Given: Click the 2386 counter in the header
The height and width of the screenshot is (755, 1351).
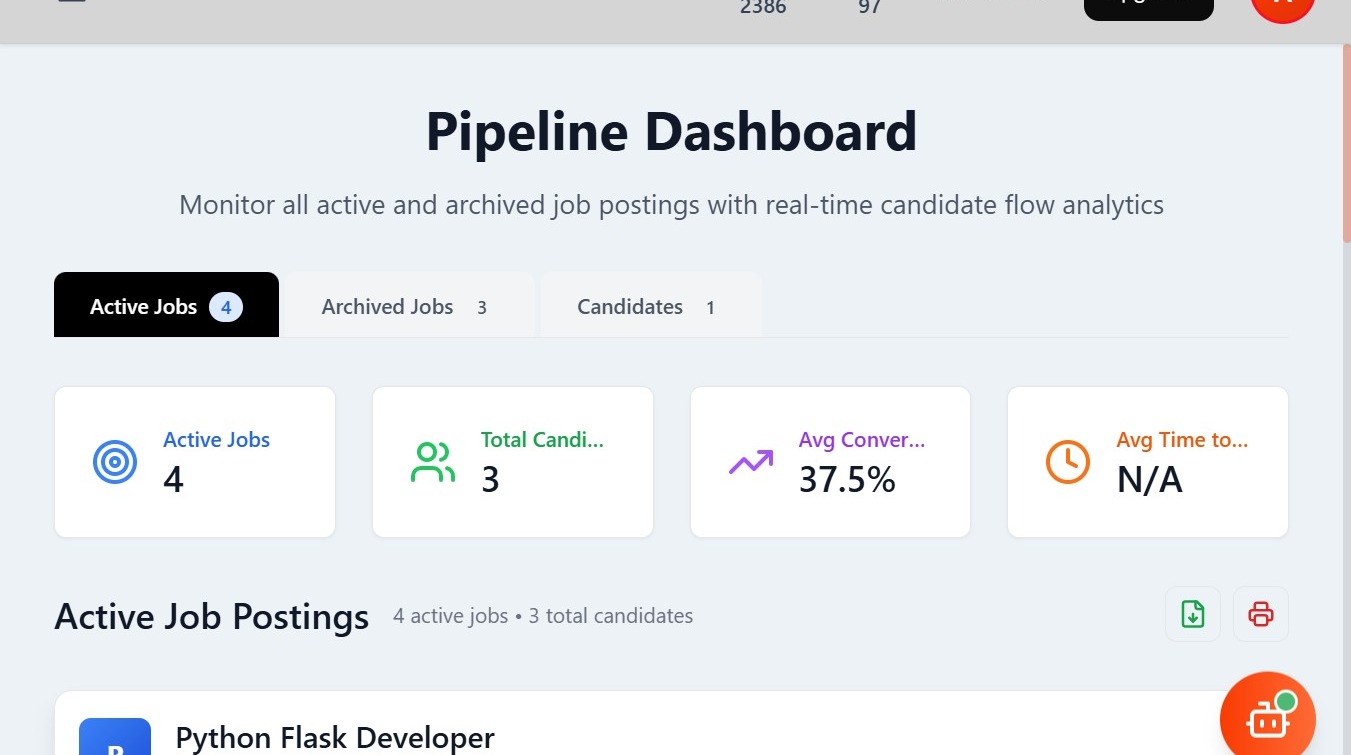Looking at the screenshot, I should [763, 8].
